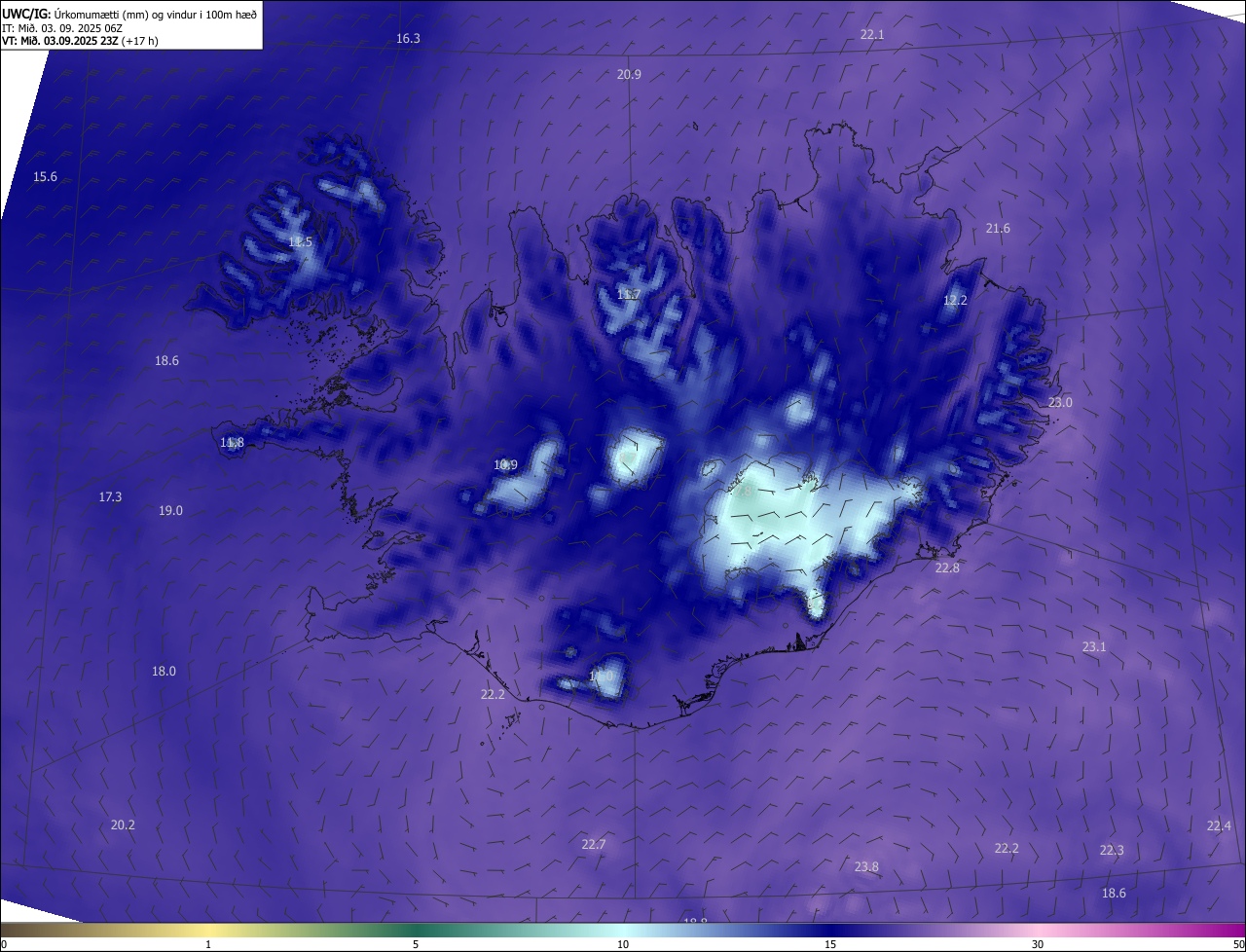Click the 22.1 value label
The height and width of the screenshot is (952, 1246).
coord(872,35)
